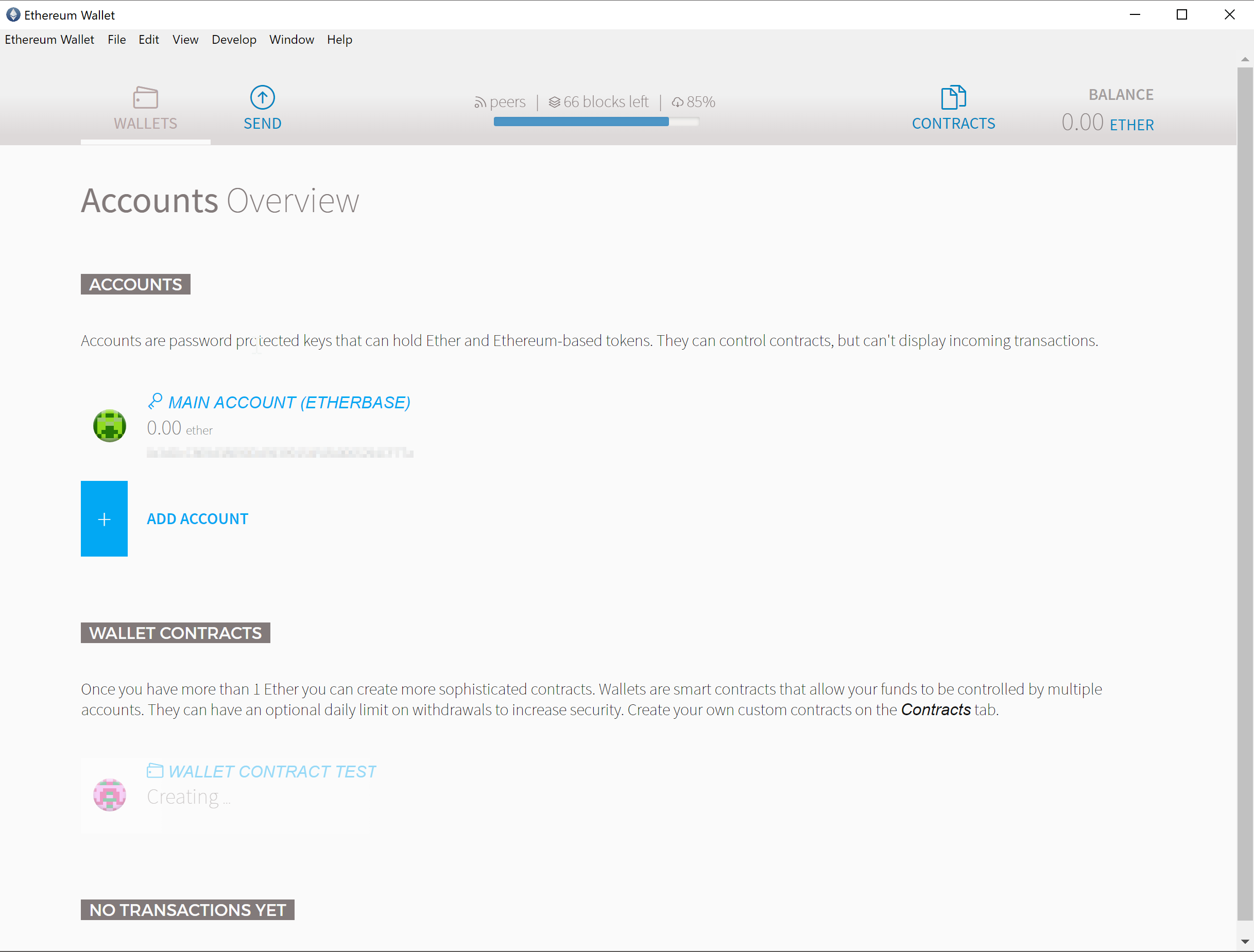Open the Window menu
The image size is (1254, 952).
[x=291, y=40]
